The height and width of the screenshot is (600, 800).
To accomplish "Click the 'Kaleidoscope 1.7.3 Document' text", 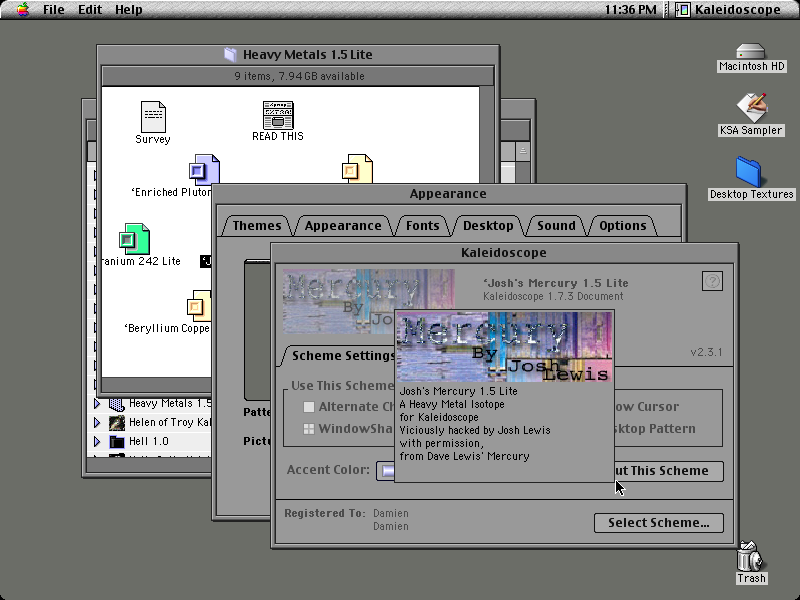I will coord(553,296).
